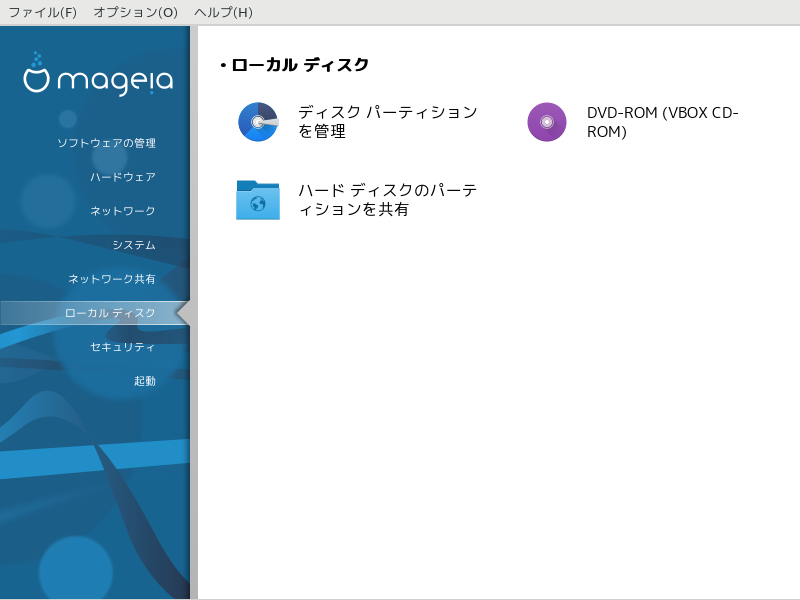Image resolution: width=800 pixels, height=600 pixels.
Task: Select セキュリティ in sidebar
Action: click(x=122, y=347)
